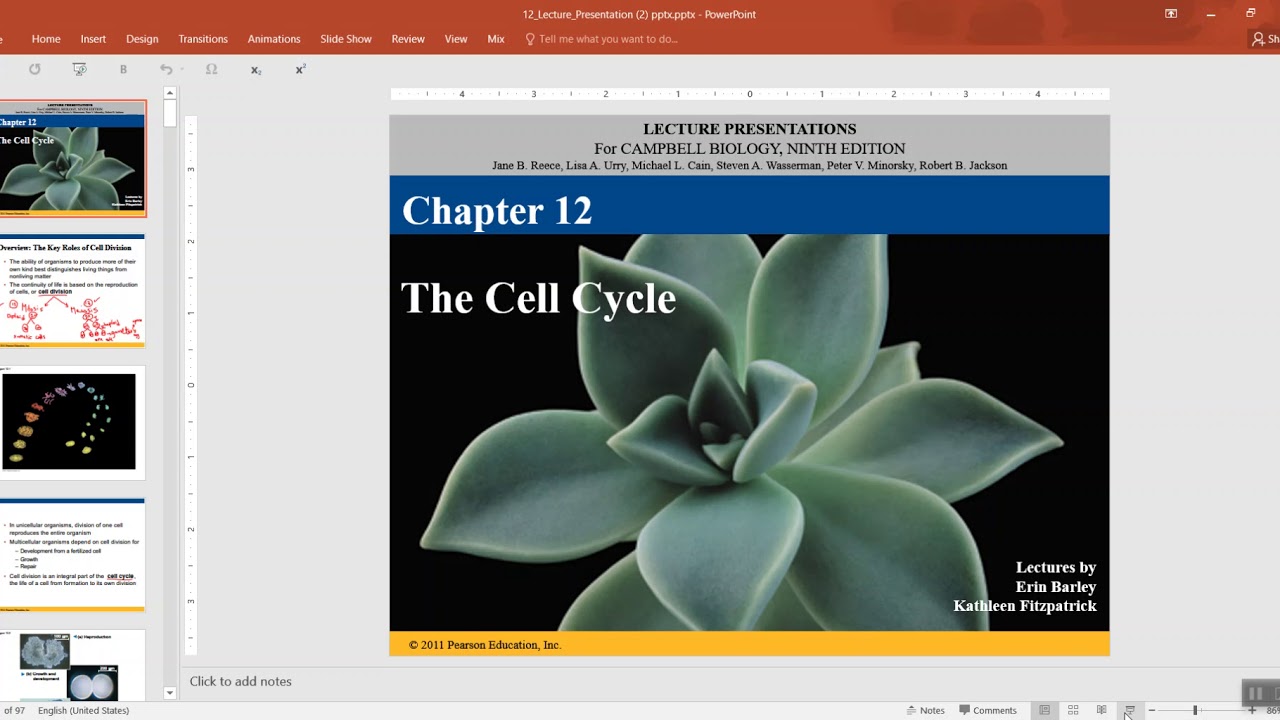Click the zoom out minus button

click(x=1151, y=710)
